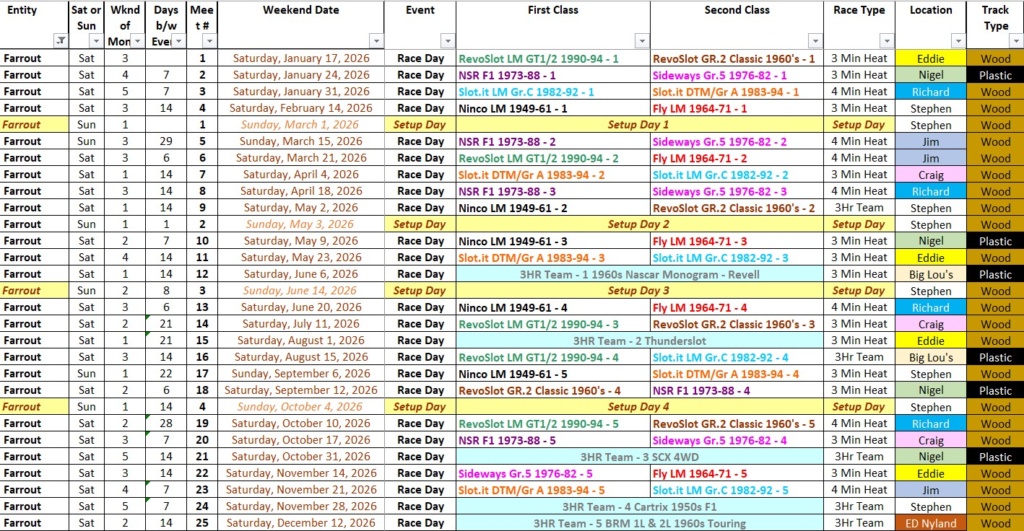Select 3HR Team - 3 SCX 4WD cell
This screenshot has height=531, width=1024.
[x=638, y=457]
